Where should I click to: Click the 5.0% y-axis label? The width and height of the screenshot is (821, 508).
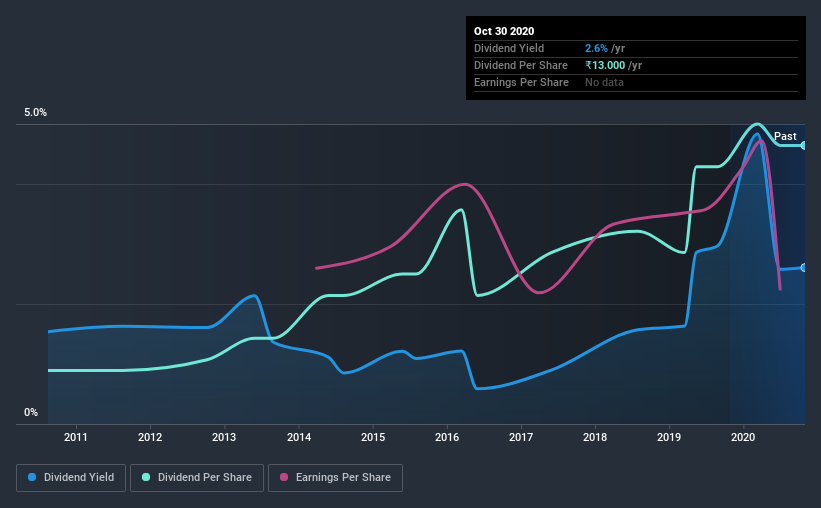click(x=35, y=112)
